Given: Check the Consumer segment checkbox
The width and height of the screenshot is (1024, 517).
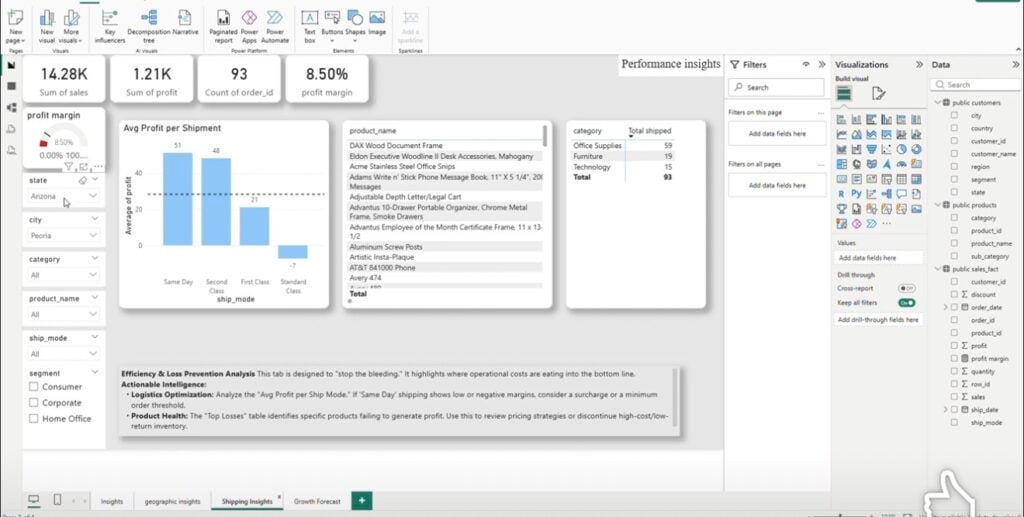Looking at the screenshot, I should click(33, 386).
